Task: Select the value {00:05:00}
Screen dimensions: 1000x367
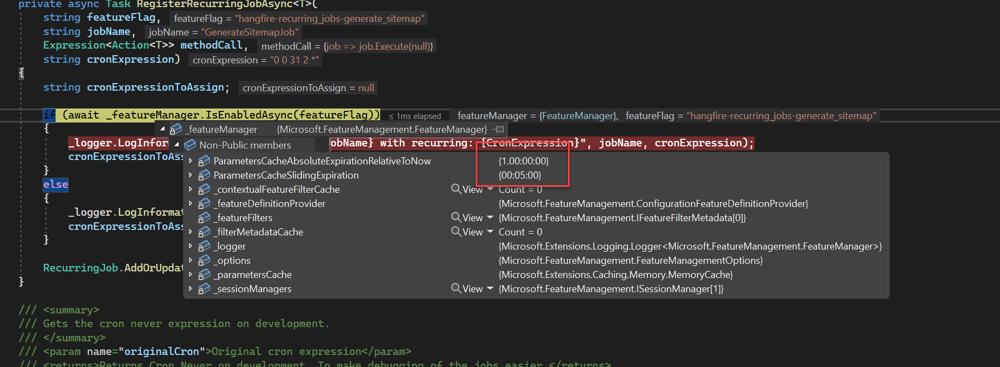Action: coord(520,176)
